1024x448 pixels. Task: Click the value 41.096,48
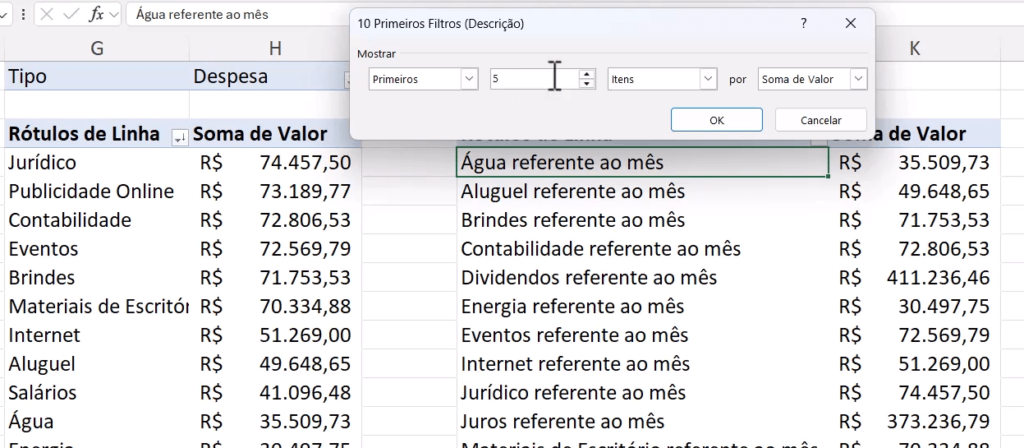point(305,392)
